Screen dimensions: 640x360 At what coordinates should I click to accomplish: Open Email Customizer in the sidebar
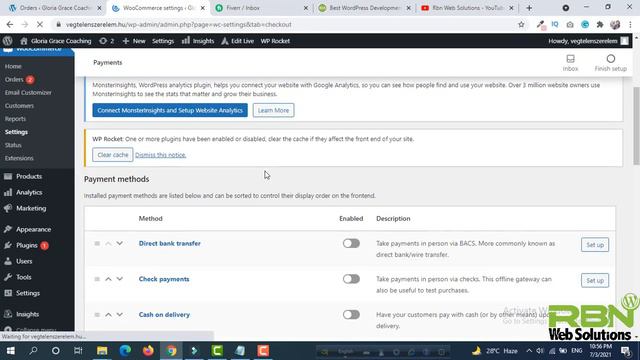point(28,93)
